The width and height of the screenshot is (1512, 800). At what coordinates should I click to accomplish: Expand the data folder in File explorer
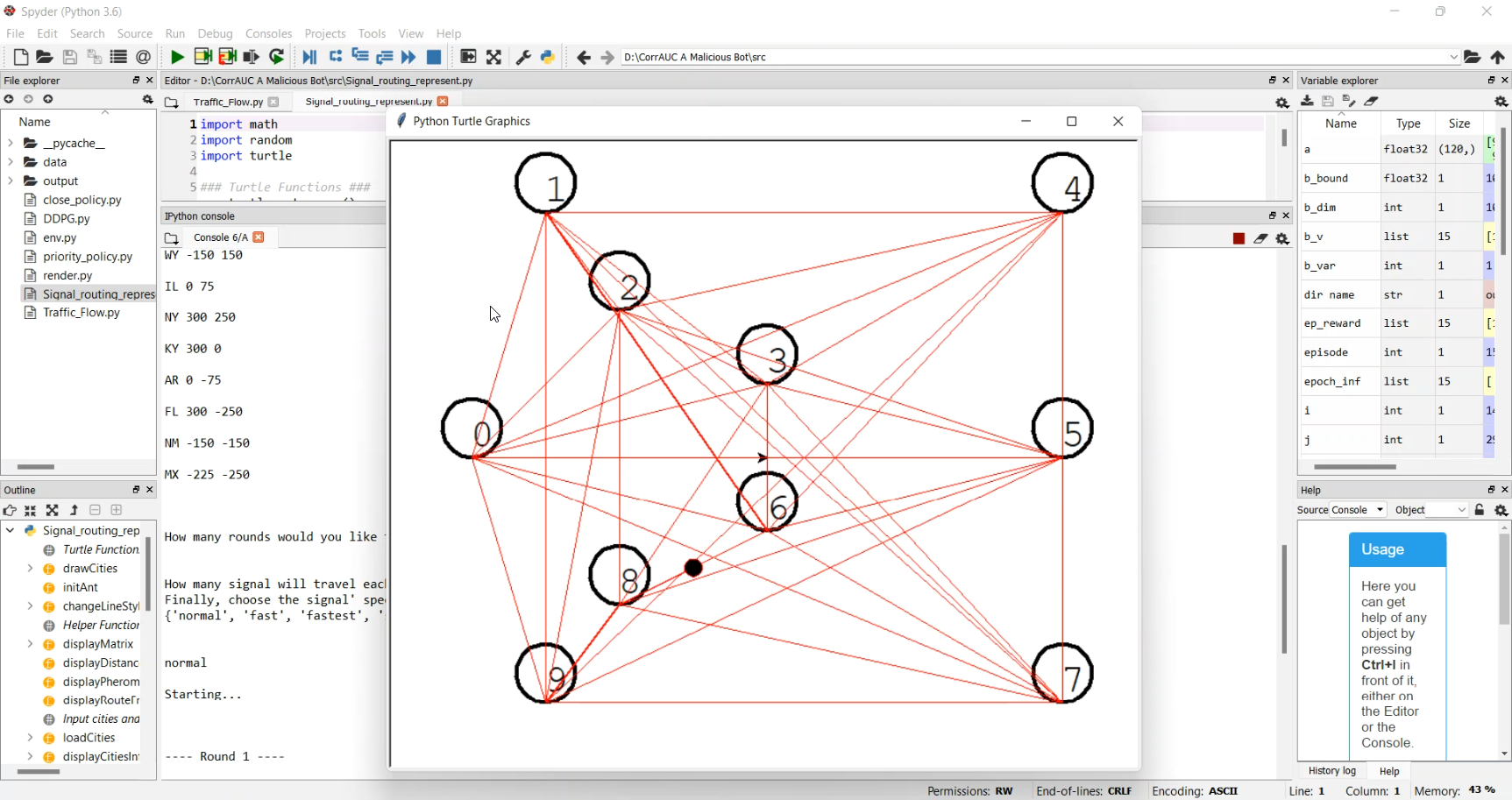[11, 162]
